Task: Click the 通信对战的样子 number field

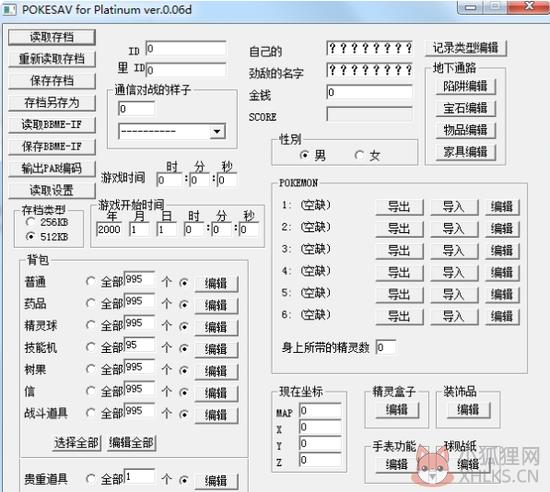Action: 136,109
